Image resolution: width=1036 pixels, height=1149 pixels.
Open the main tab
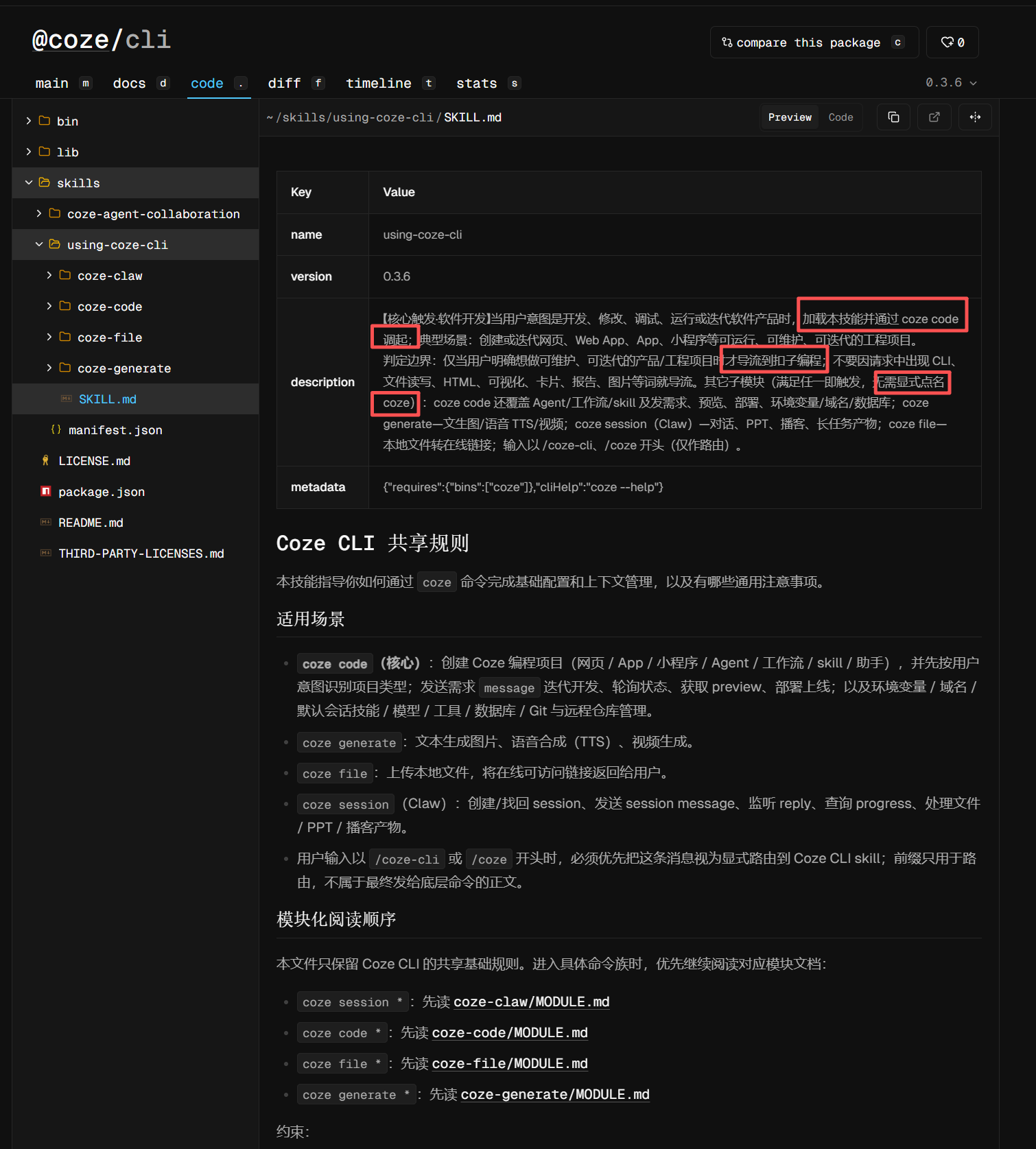[x=62, y=83]
